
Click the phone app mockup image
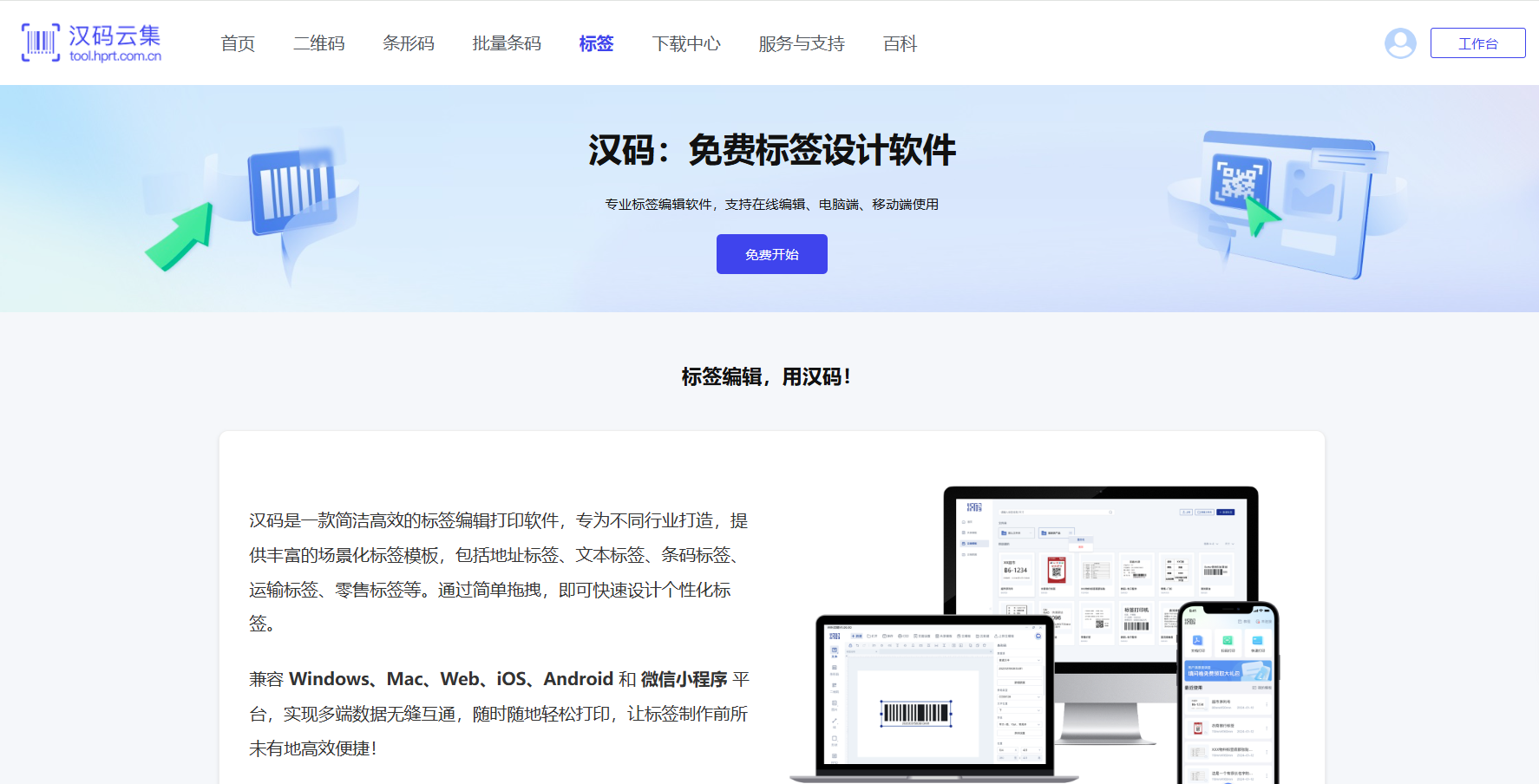(x=1228, y=694)
